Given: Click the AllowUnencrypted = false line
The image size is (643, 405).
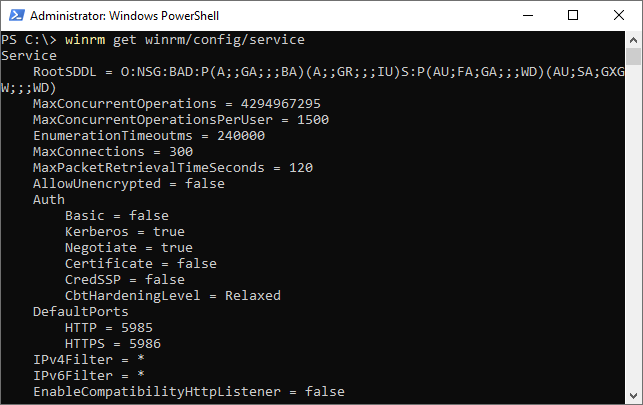Looking at the screenshot, I should click(129, 184).
